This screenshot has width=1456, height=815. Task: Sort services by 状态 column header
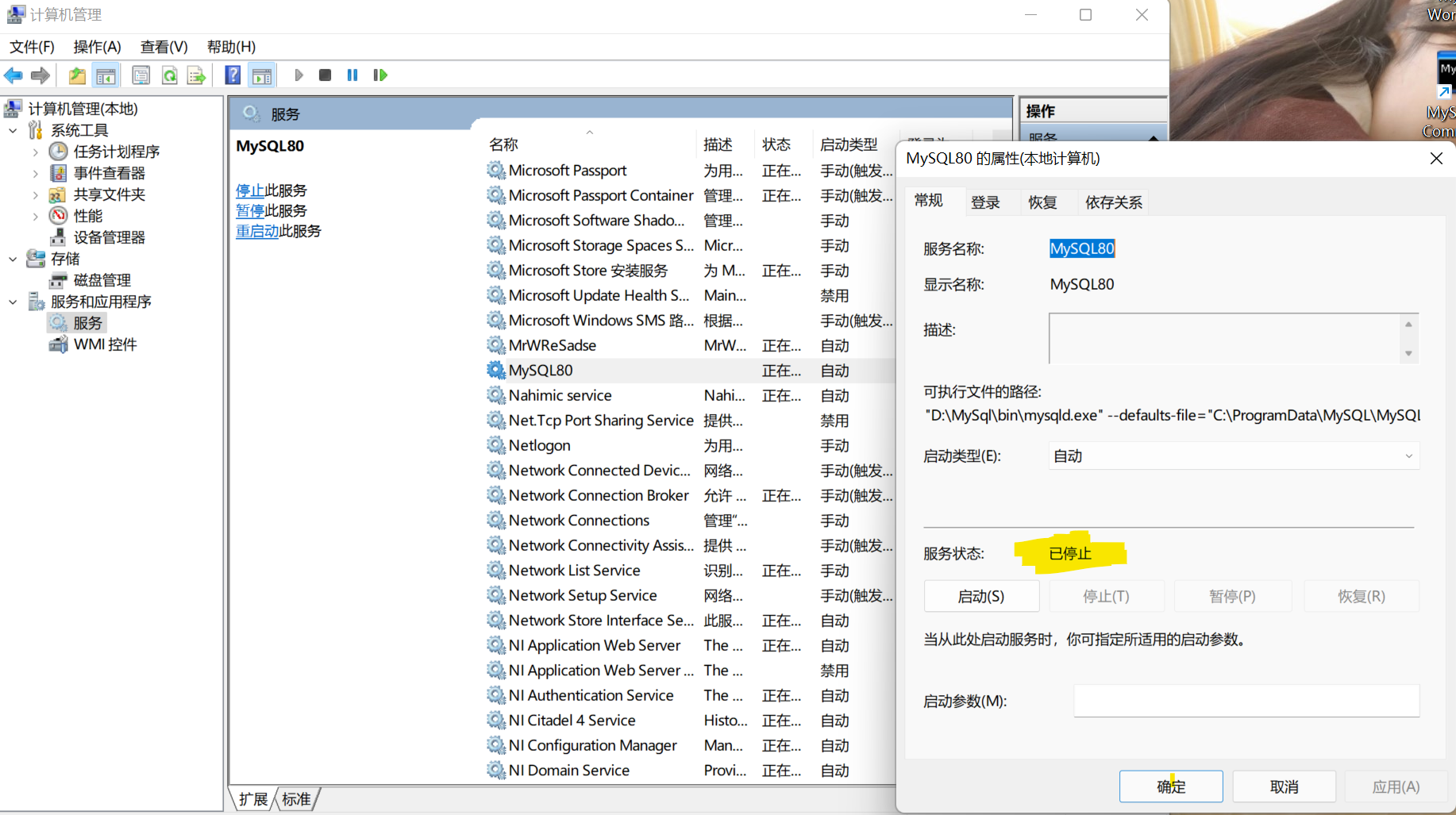pos(784,144)
